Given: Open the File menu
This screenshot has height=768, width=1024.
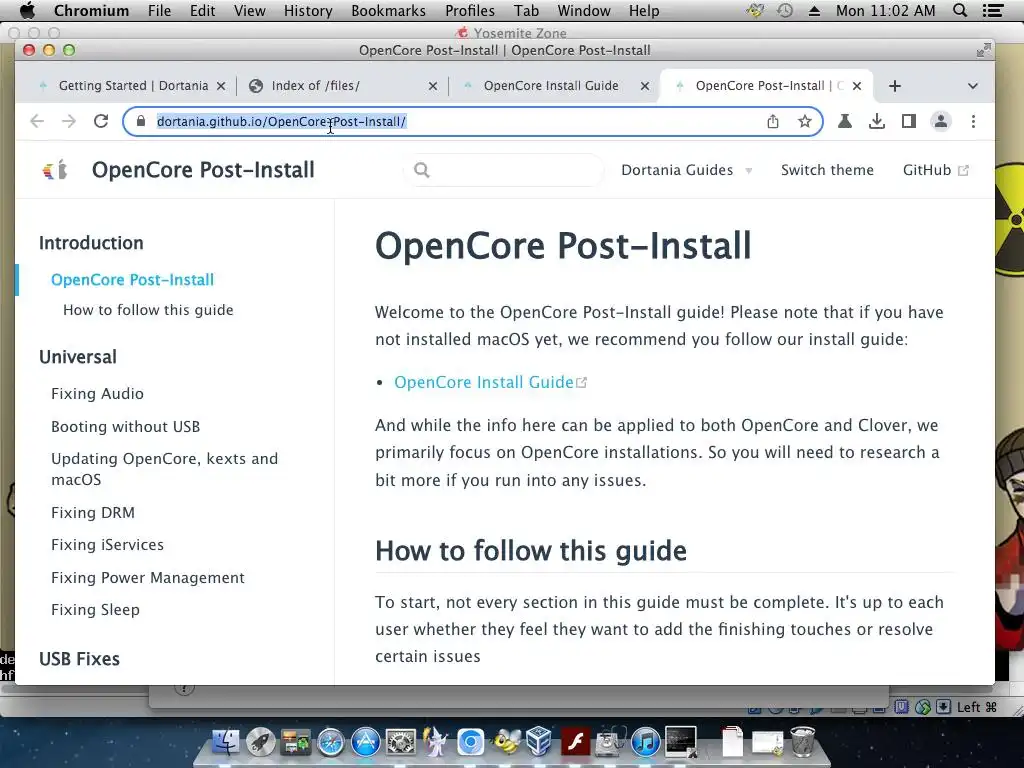Looking at the screenshot, I should (159, 10).
